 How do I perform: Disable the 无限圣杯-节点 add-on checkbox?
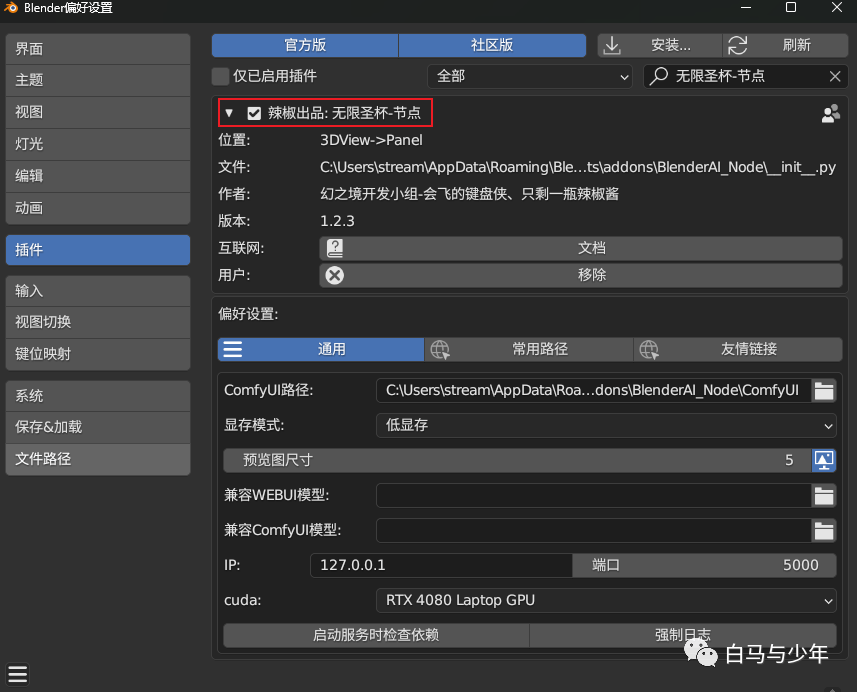click(x=254, y=113)
